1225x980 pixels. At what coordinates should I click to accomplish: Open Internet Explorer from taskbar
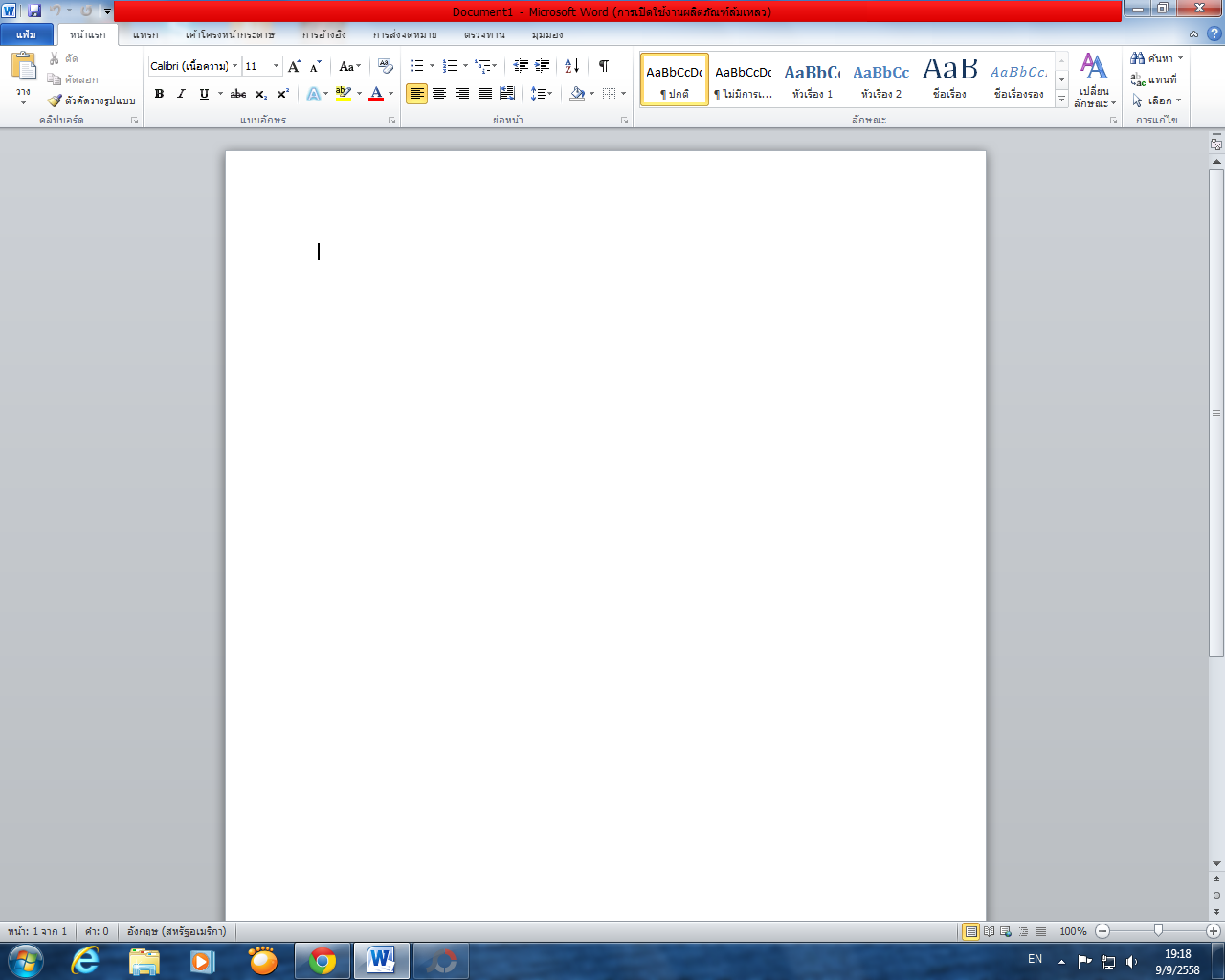click(85, 961)
